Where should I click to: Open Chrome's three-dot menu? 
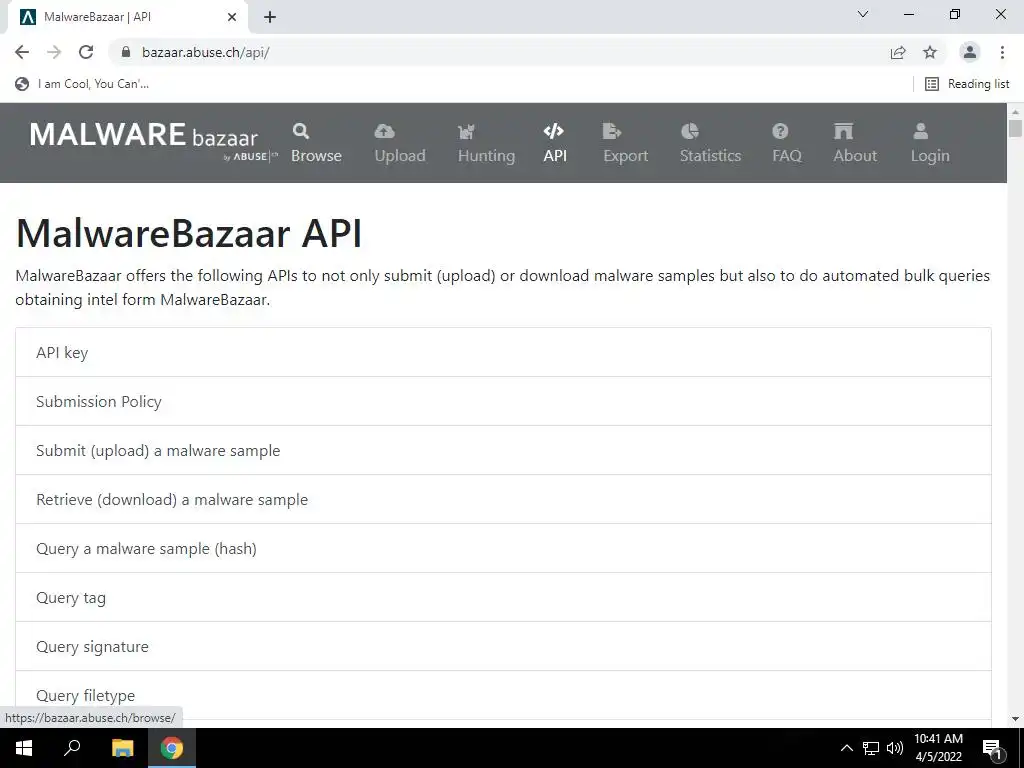pos(1002,52)
